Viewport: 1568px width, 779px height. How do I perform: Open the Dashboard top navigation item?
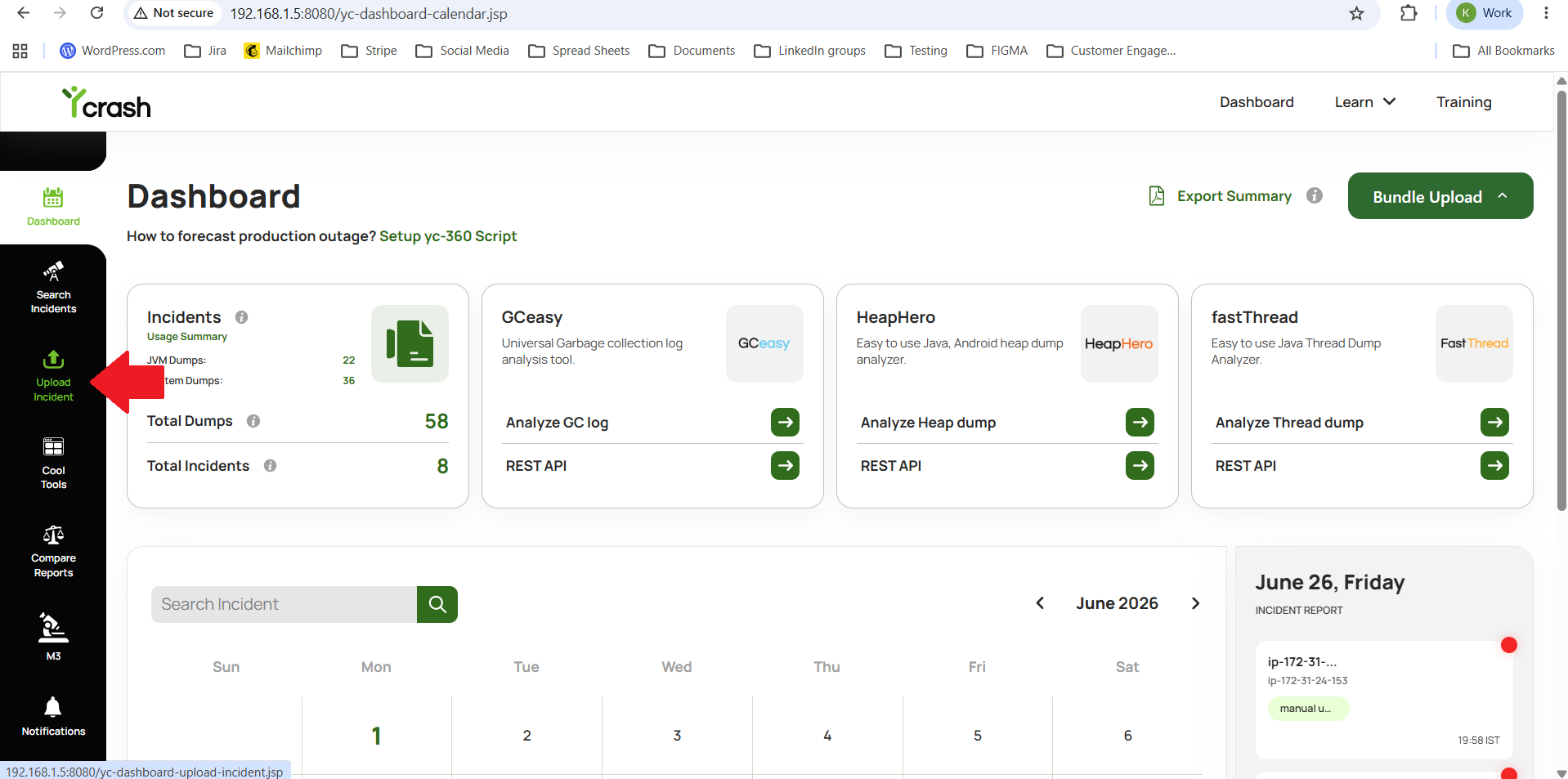pyautogui.click(x=1257, y=102)
